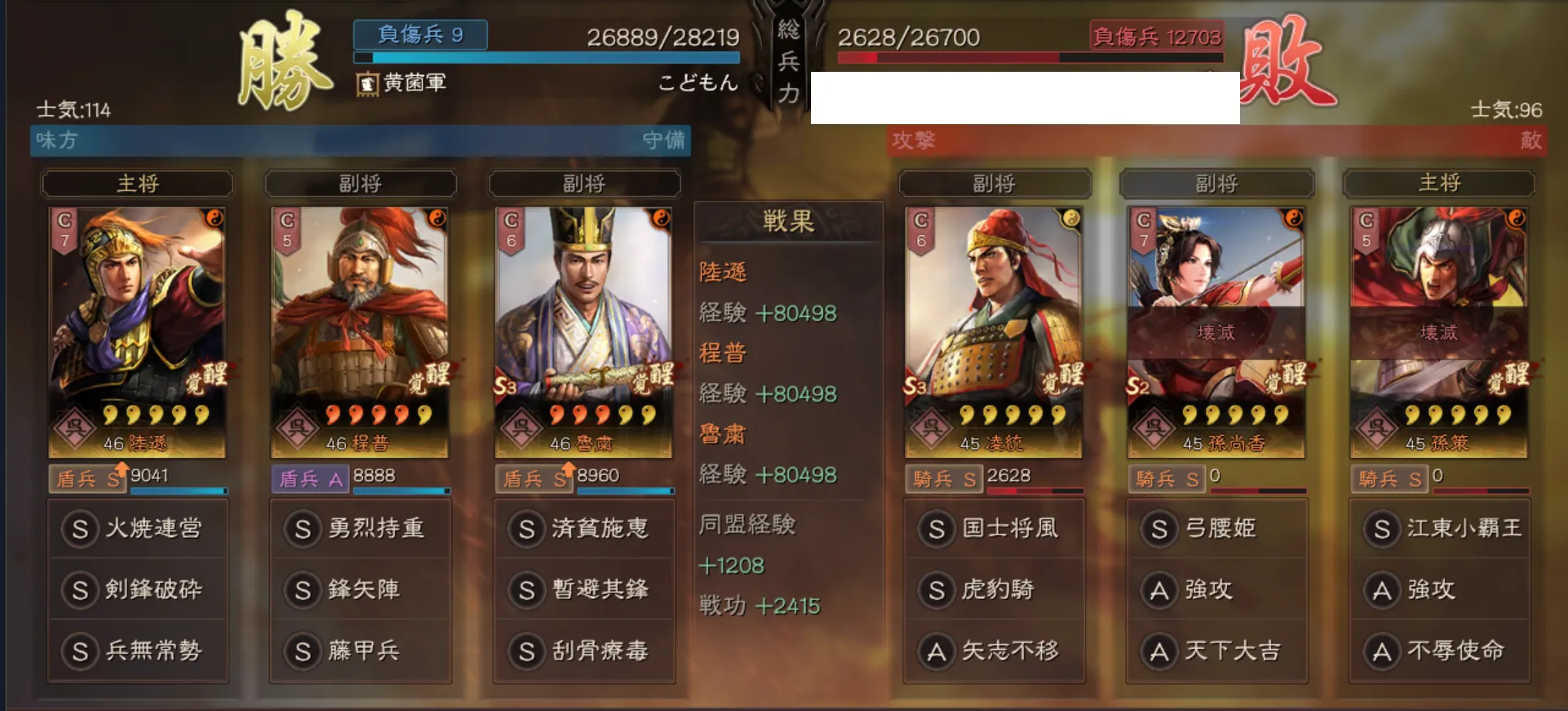Select the 江東小覇王 skill entry
Screen dimensions: 1568x711
1440,528
